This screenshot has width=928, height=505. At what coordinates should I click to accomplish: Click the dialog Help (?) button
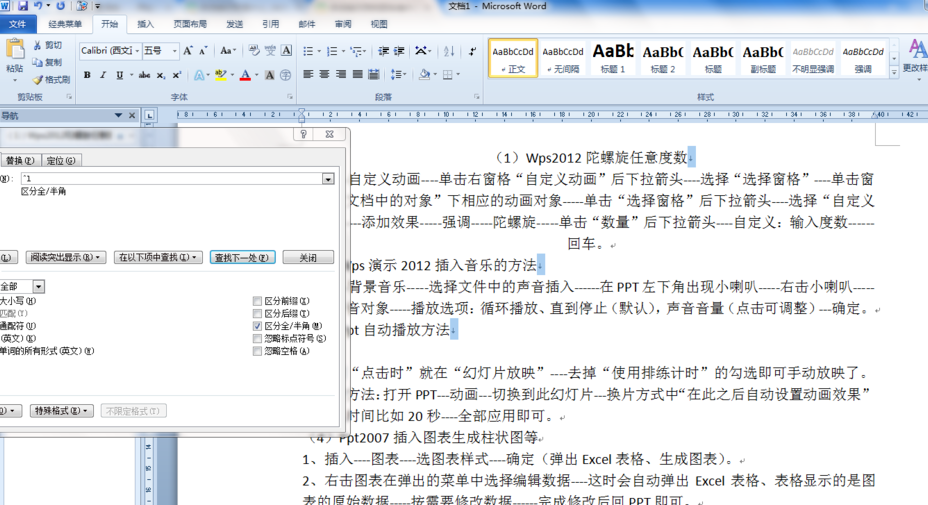point(303,134)
